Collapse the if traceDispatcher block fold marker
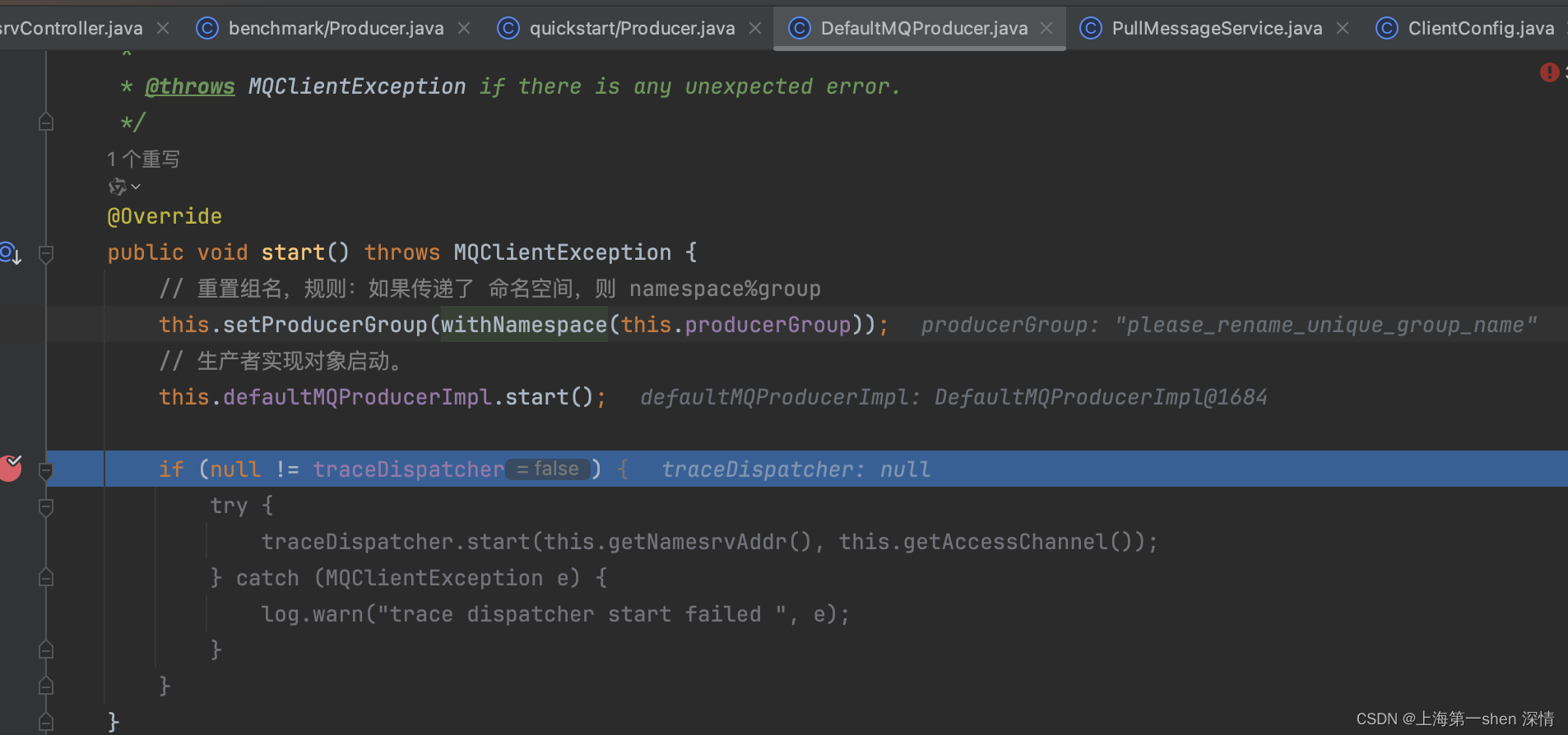This screenshot has width=1568, height=735. click(x=46, y=471)
